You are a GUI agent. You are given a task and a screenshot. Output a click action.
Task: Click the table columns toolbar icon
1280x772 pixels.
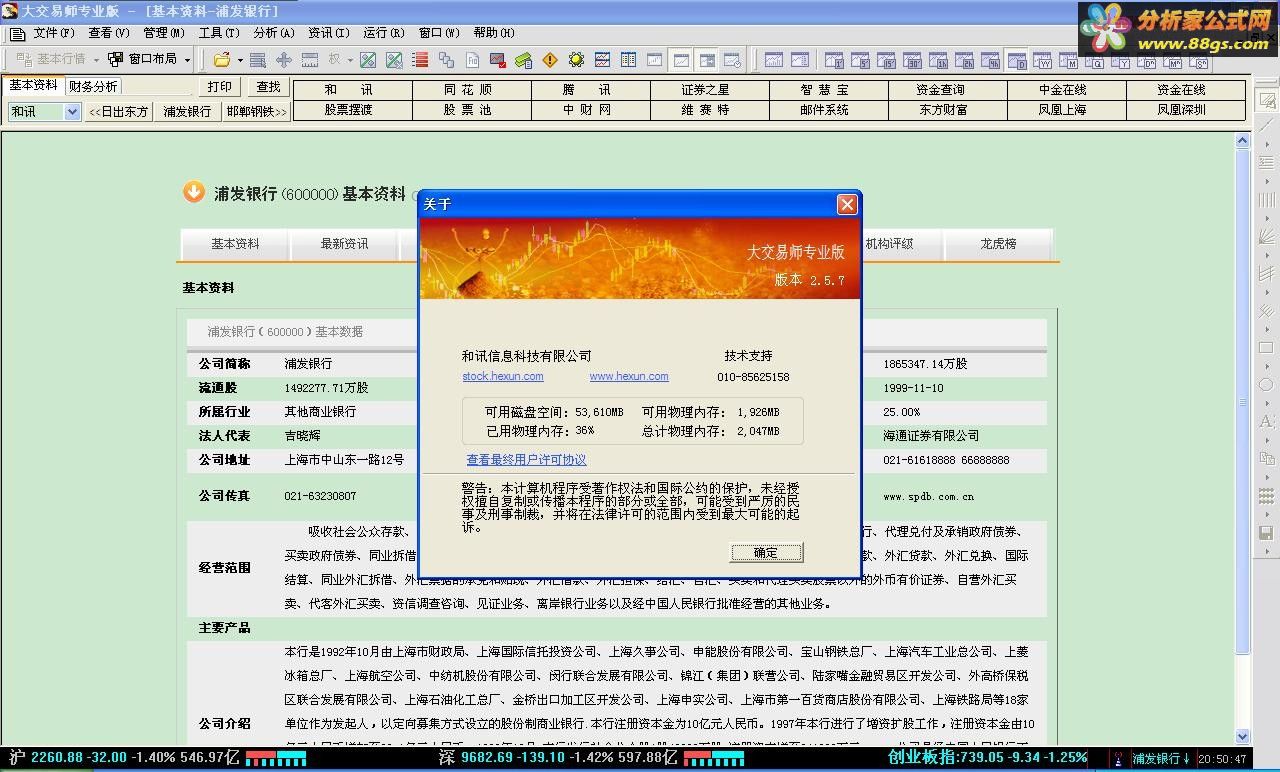(x=628, y=60)
